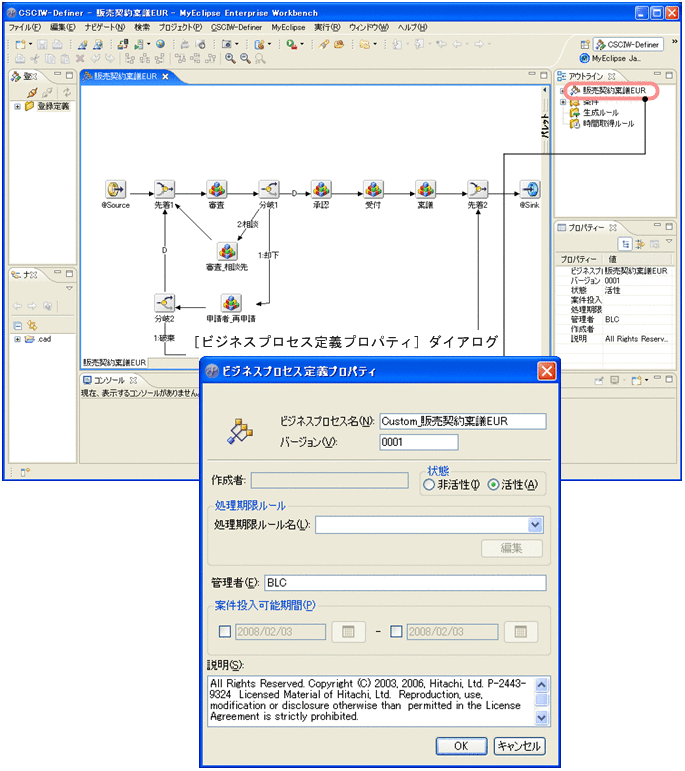Click キャンセル in the dialog

coord(519,746)
